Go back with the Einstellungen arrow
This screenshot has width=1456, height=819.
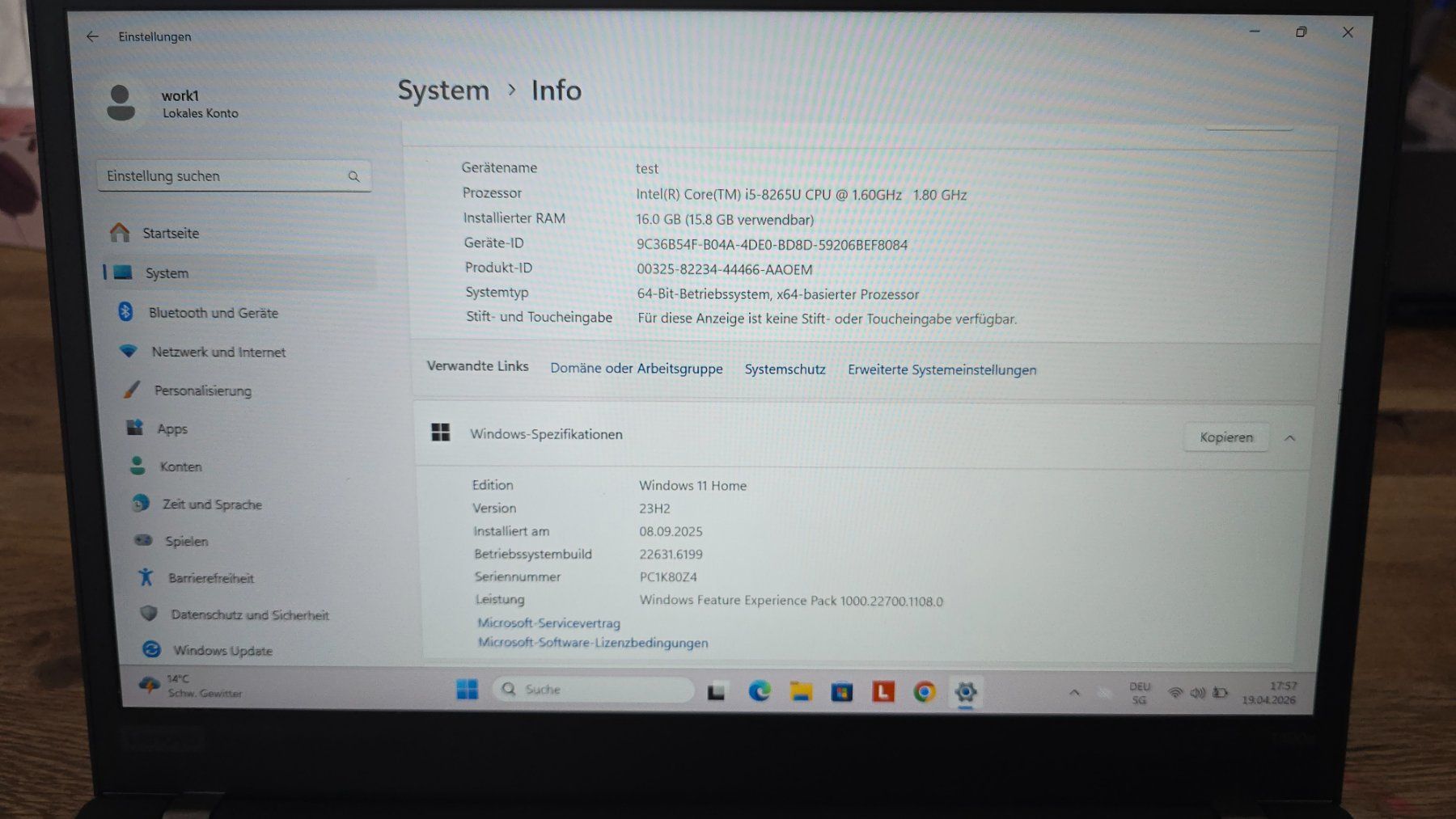pyautogui.click(x=92, y=36)
